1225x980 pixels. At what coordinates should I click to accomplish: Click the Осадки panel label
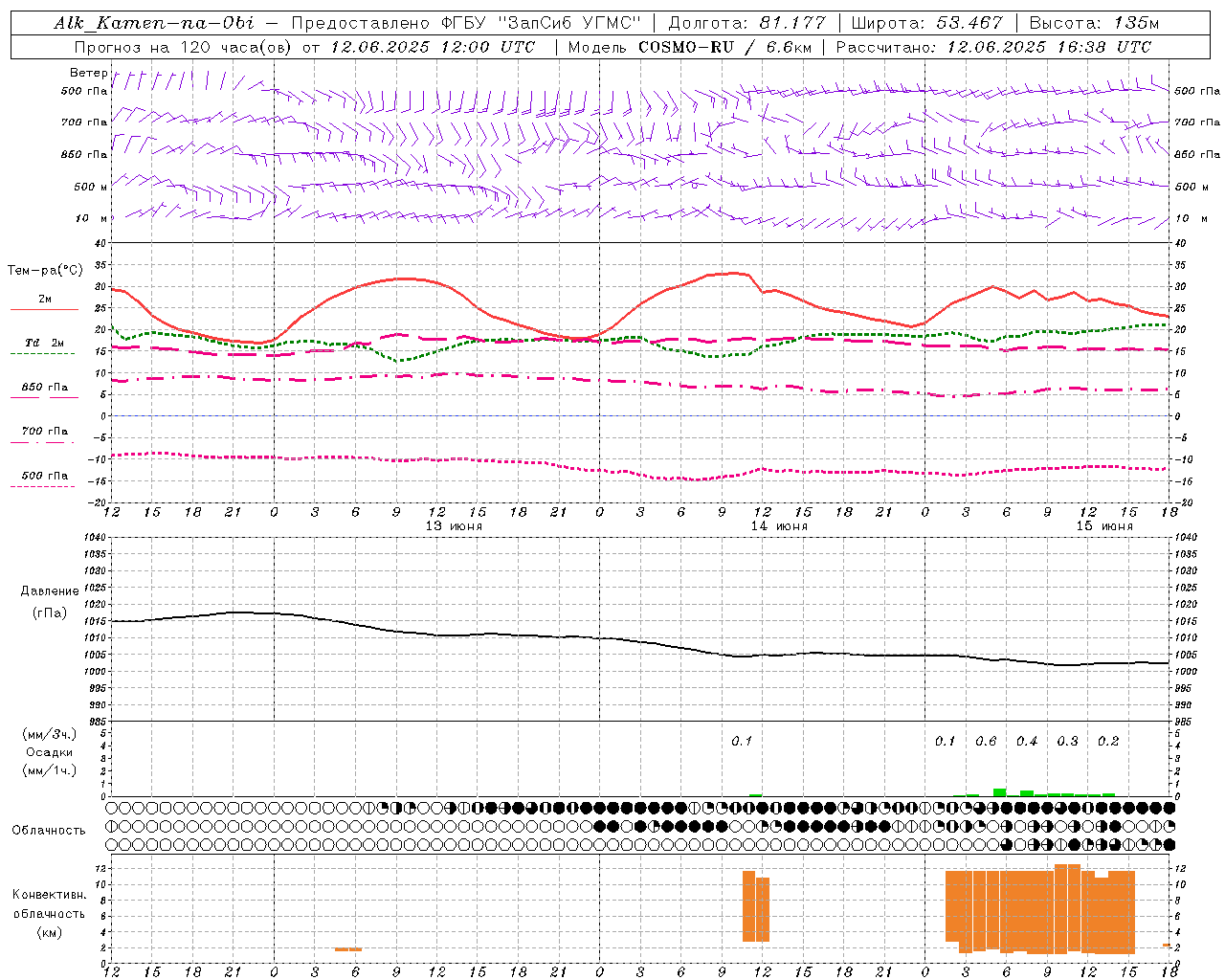50,752
